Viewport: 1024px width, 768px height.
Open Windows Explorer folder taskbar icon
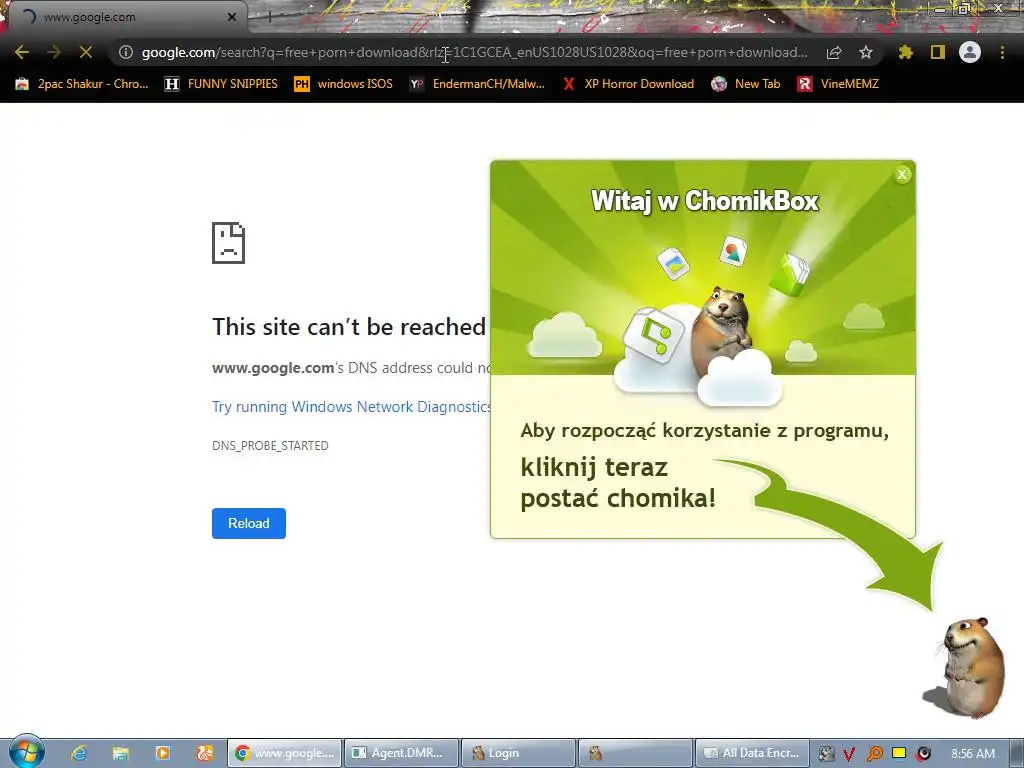point(121,753)
